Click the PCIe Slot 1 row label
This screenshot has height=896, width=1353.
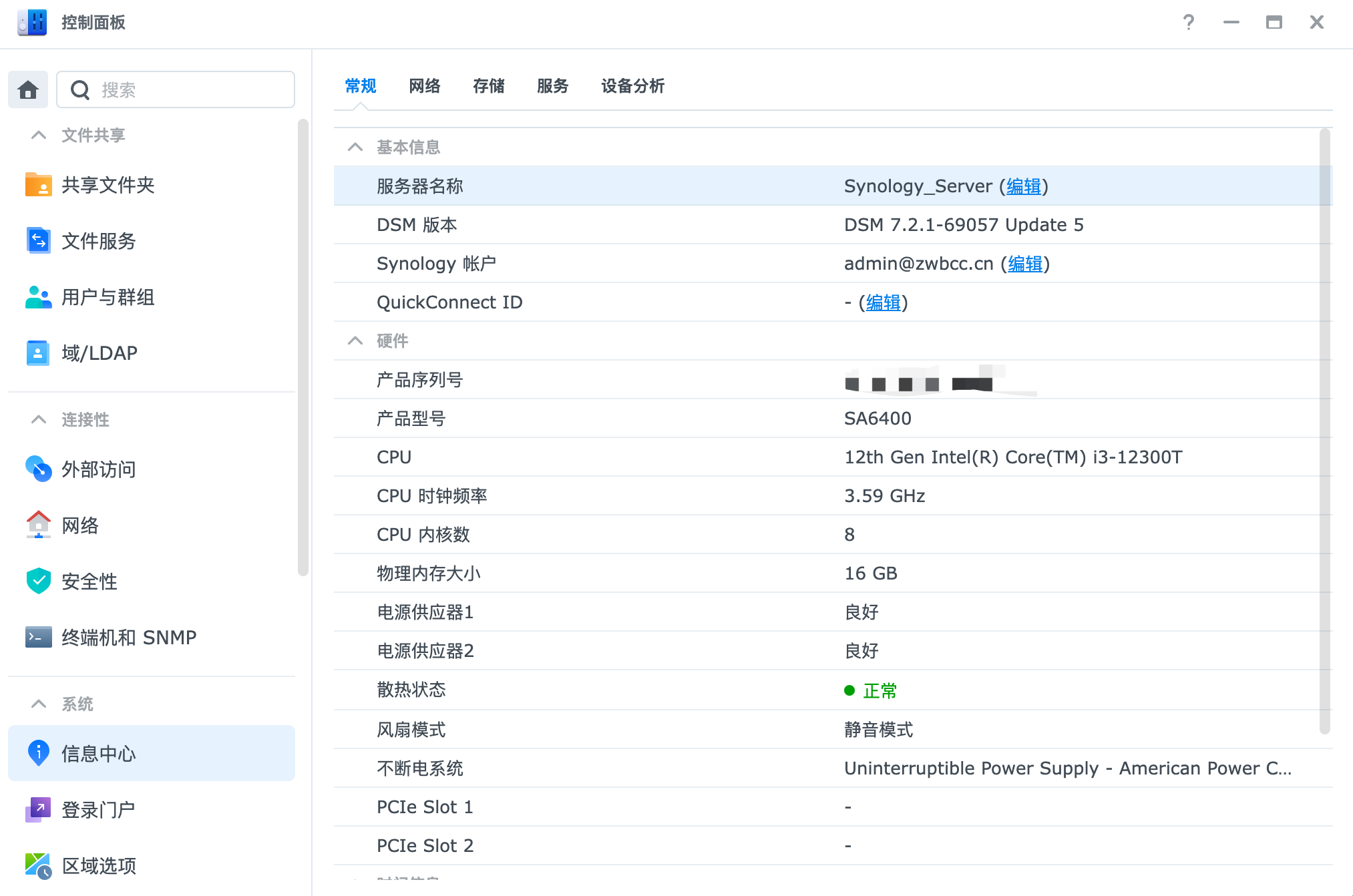pos(425,807)
